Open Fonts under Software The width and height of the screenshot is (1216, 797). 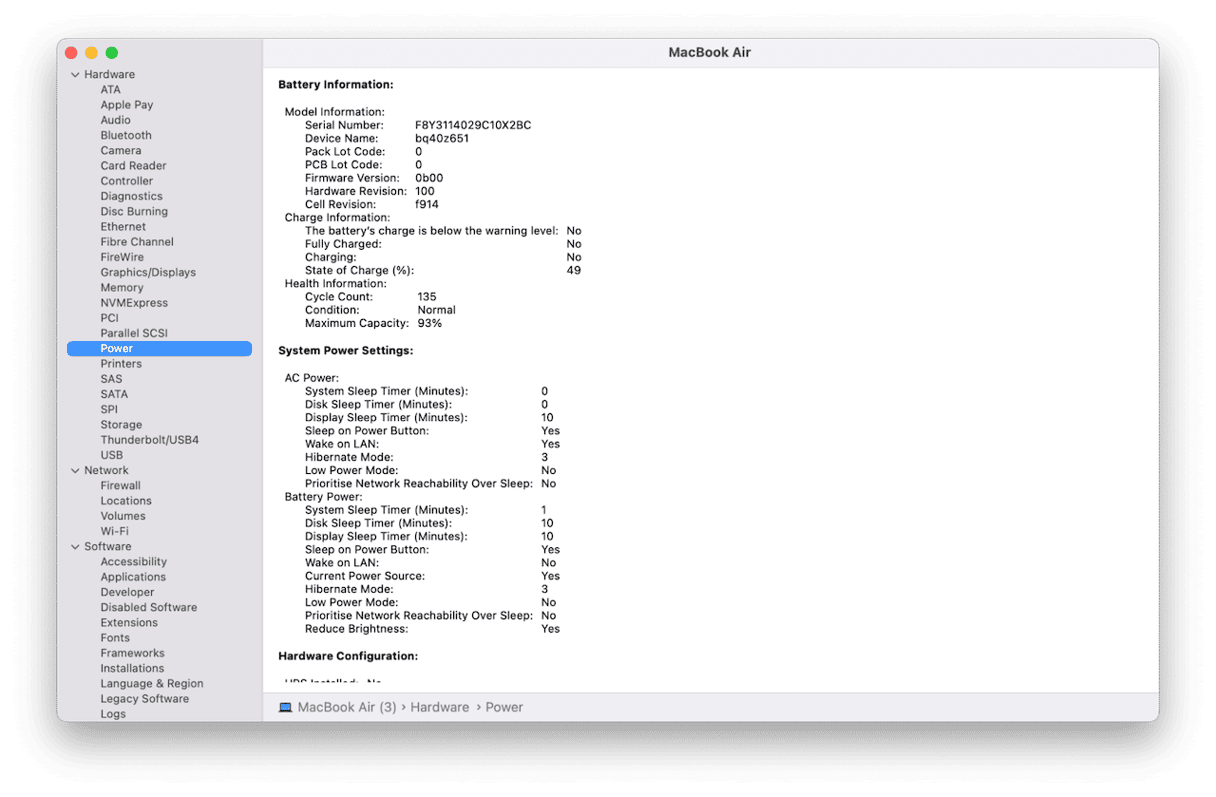115,638
